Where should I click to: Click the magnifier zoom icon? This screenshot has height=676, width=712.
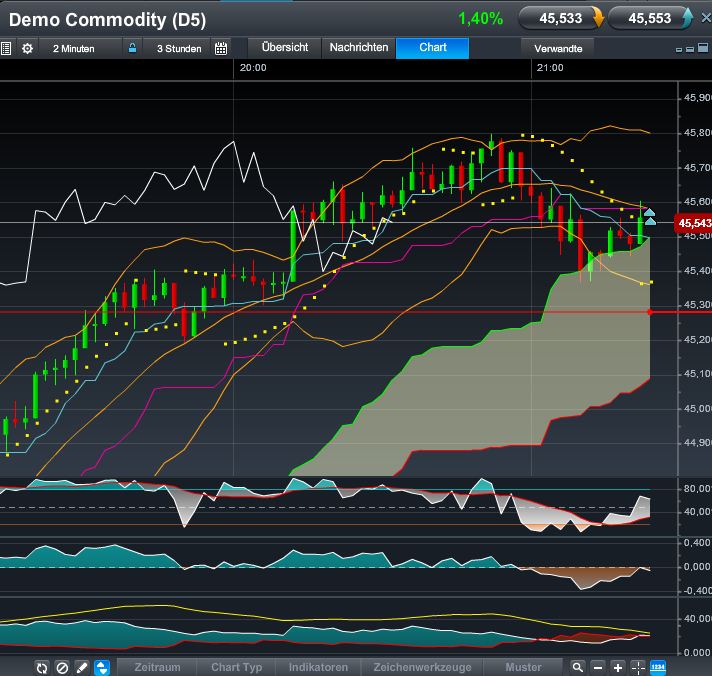point(577,667)
